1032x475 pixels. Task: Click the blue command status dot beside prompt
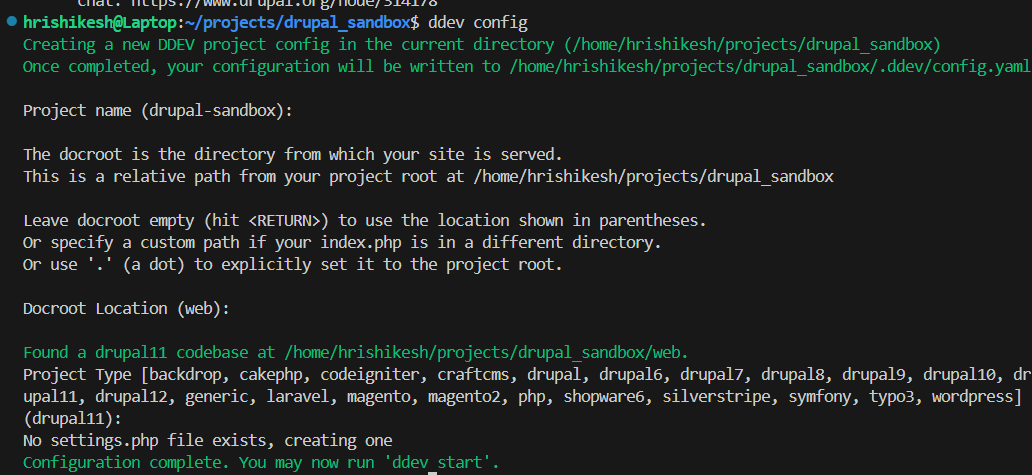11,22
